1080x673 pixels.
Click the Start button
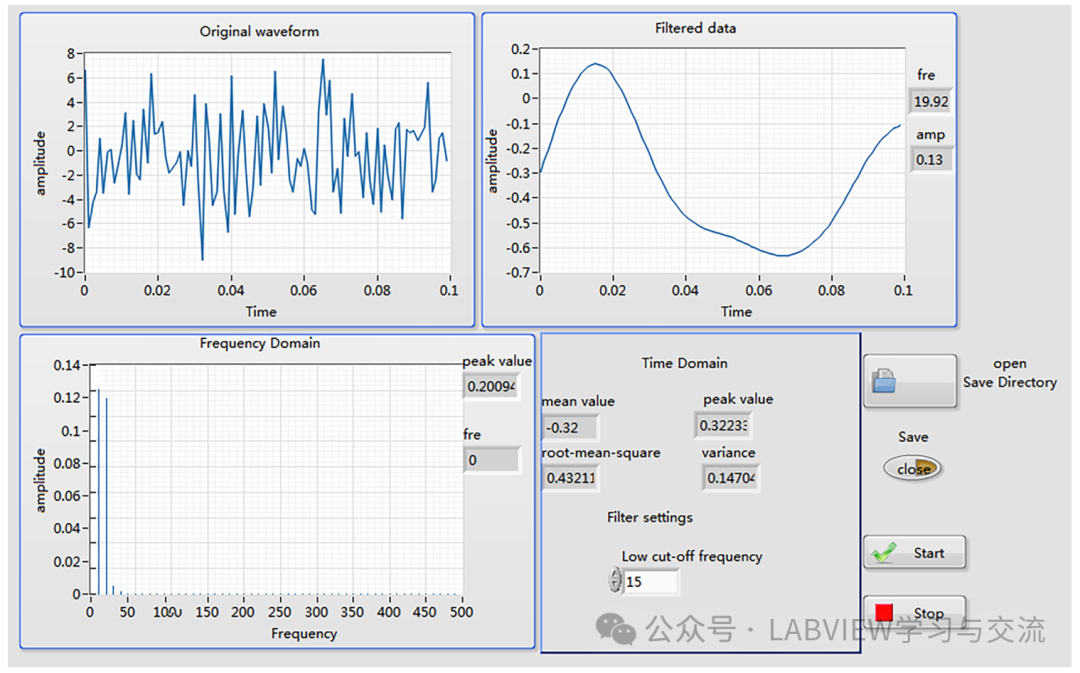pos(915,552)
